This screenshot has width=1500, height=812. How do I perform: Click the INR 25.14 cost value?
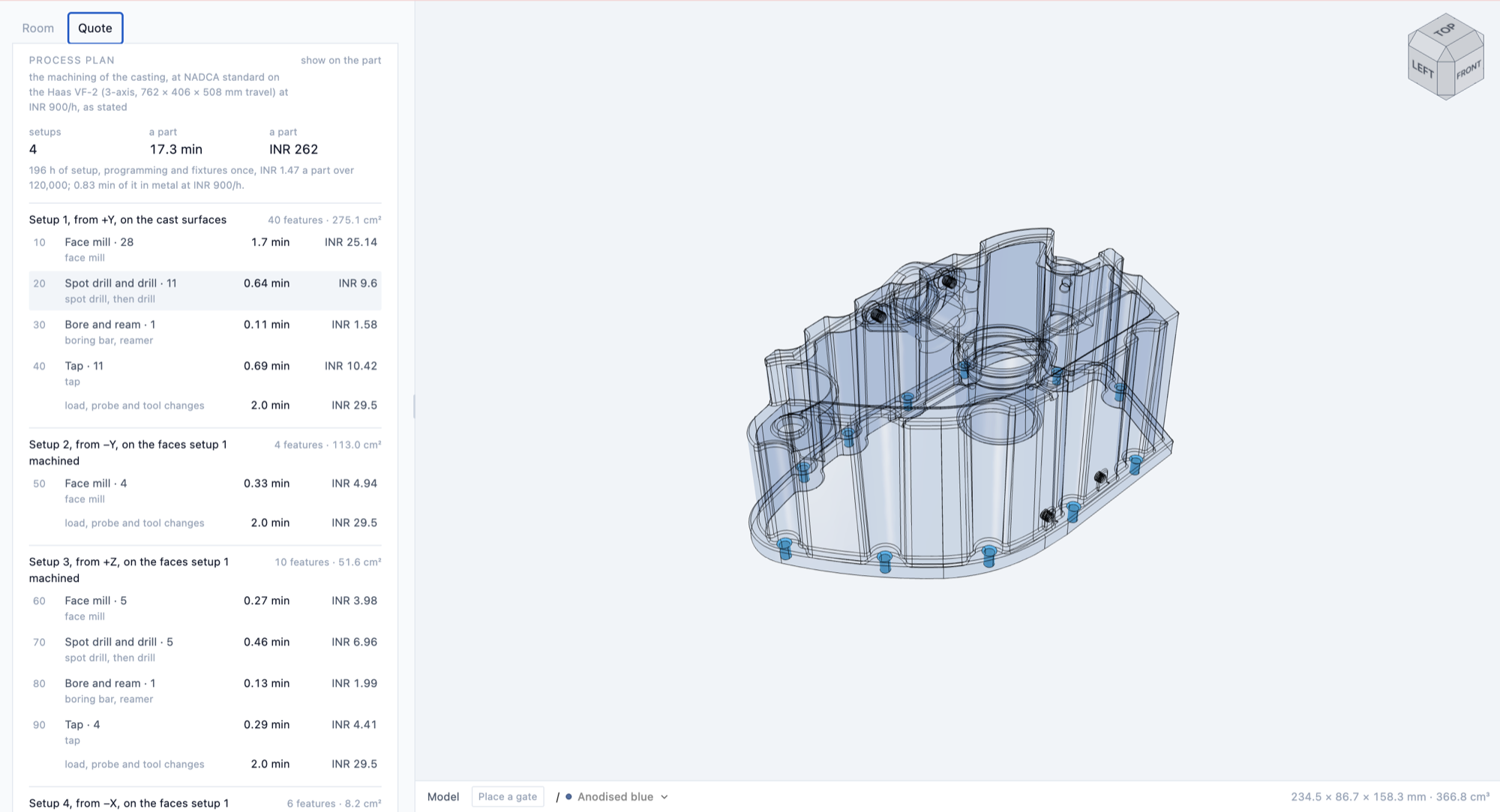tap(351, 242)
